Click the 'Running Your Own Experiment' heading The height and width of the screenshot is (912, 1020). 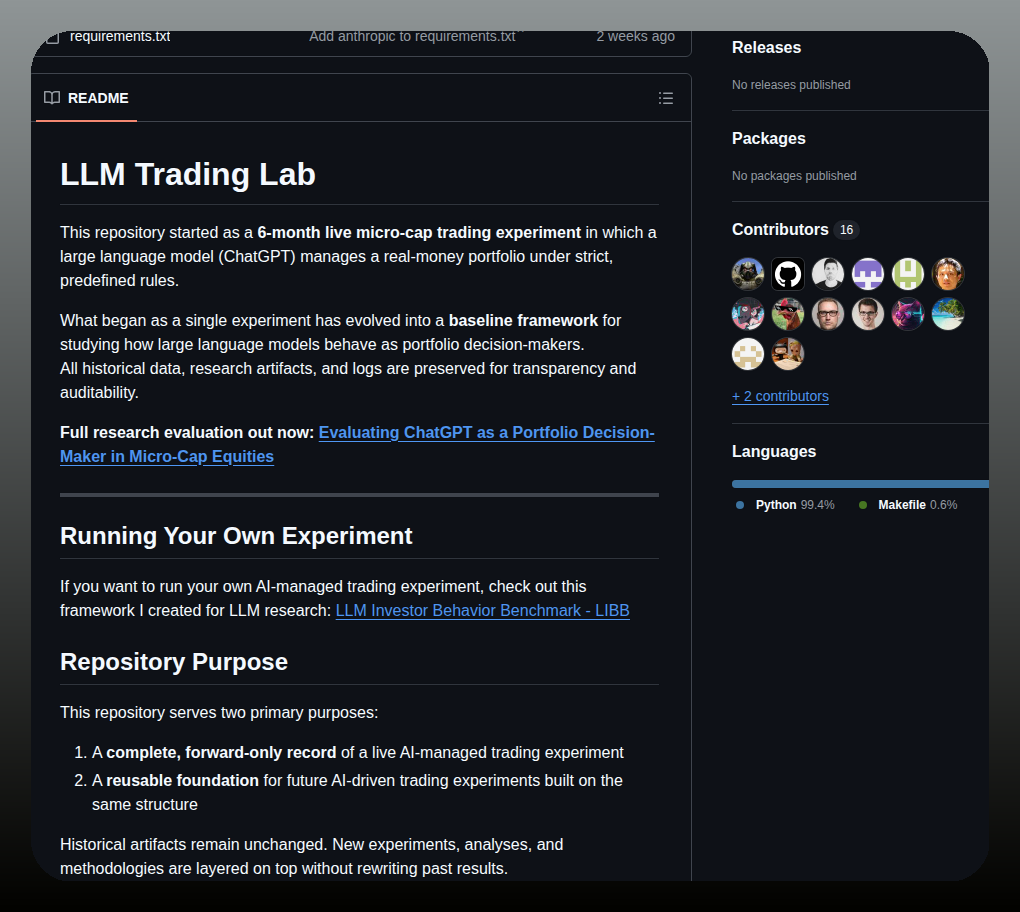point(236,536)
